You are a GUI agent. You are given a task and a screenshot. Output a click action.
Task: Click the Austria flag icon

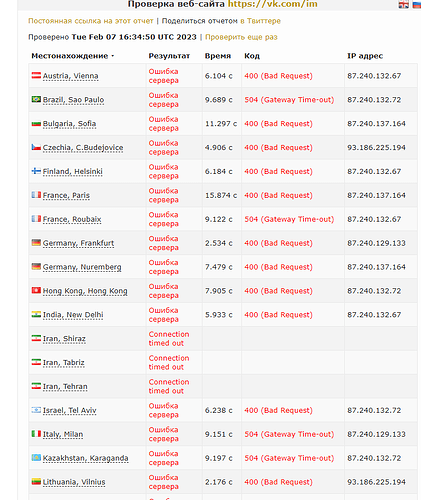click(x=36, y=75)
